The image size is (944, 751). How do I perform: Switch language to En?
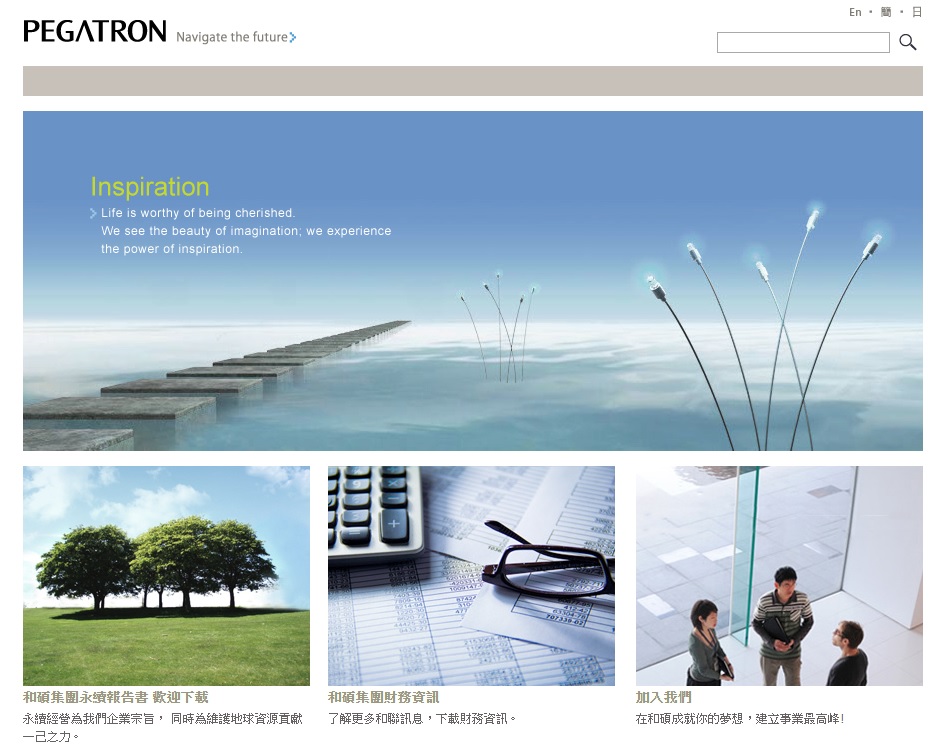click(855, 12)
